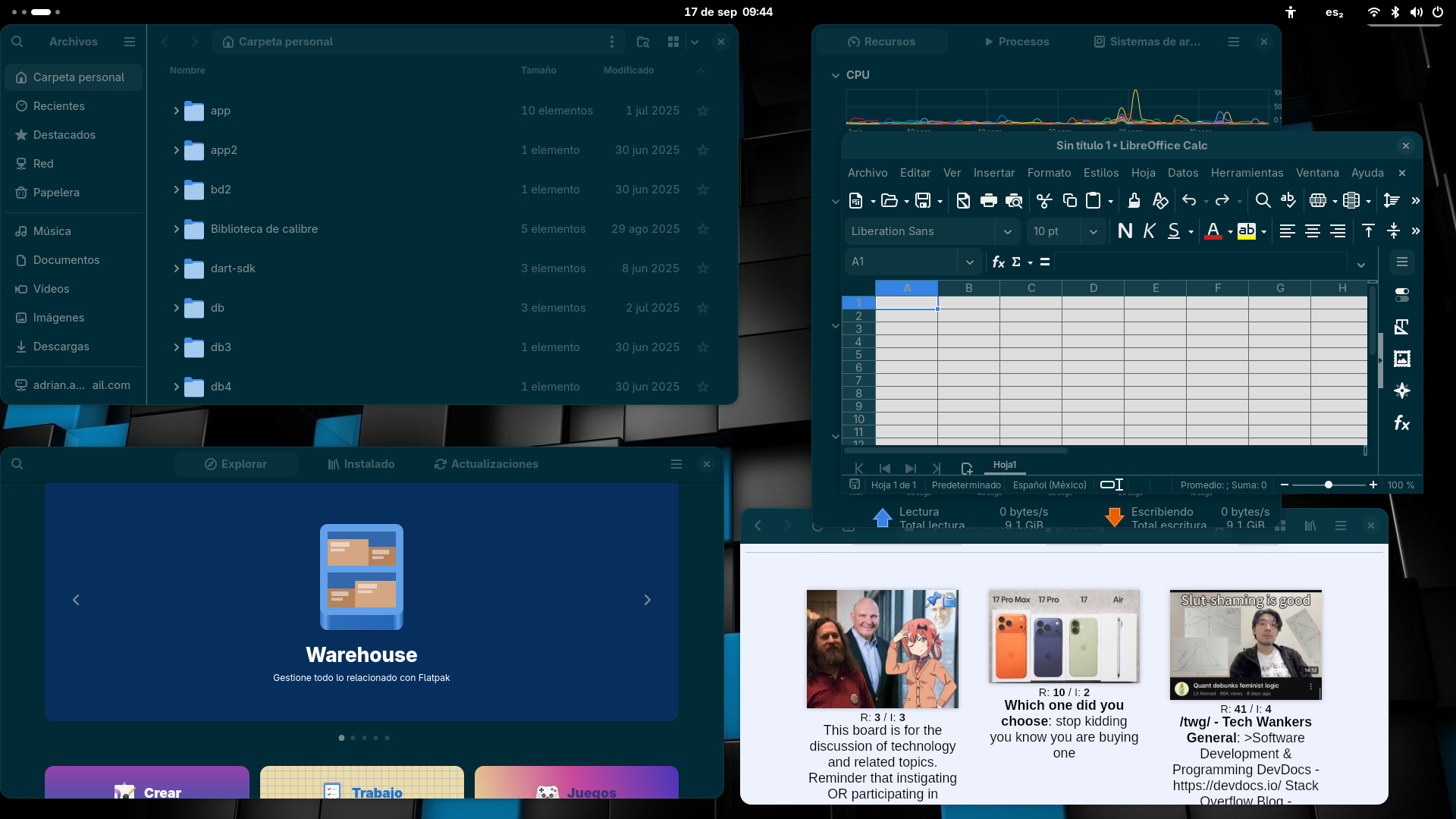The height and width of the screenshot is (819, 1456).
Task: Set align top in Calc
Action: tap(1368, 231)
